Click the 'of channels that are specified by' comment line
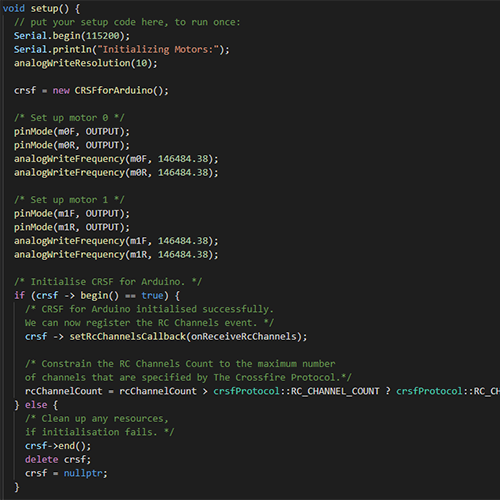The image size is (500, 500). tap(188, 377)
